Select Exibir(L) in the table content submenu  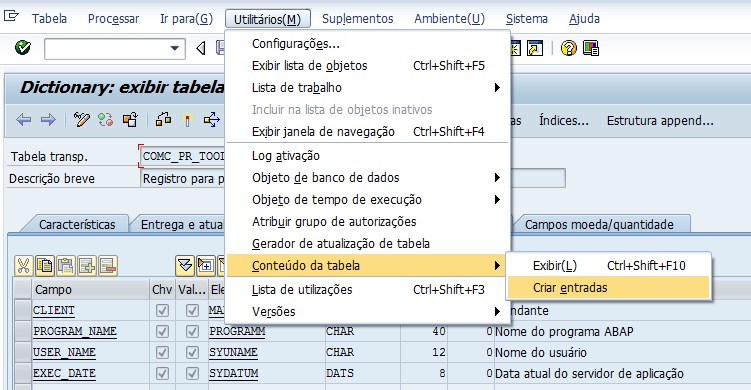608,265
